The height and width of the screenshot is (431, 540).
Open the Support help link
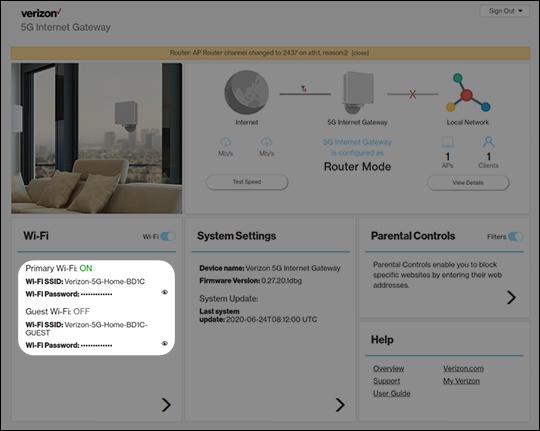point(386,381)
